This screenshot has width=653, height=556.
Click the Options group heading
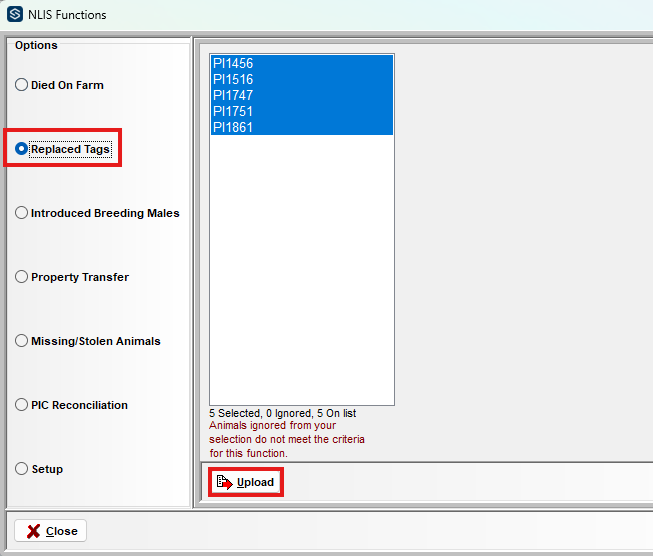pyautogui.click(x=36, y=46)
